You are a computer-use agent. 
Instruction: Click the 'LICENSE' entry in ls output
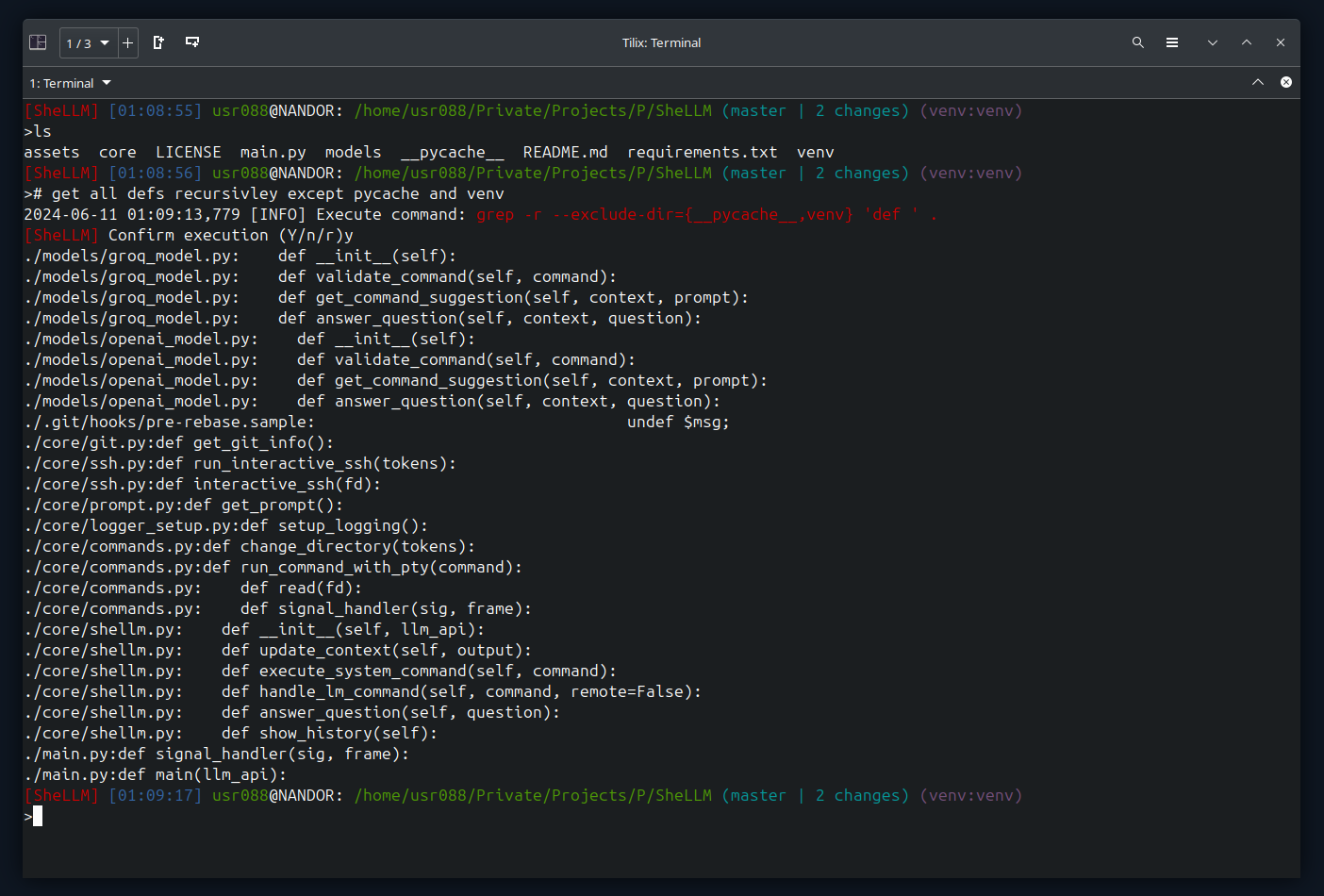pos(189,152)
